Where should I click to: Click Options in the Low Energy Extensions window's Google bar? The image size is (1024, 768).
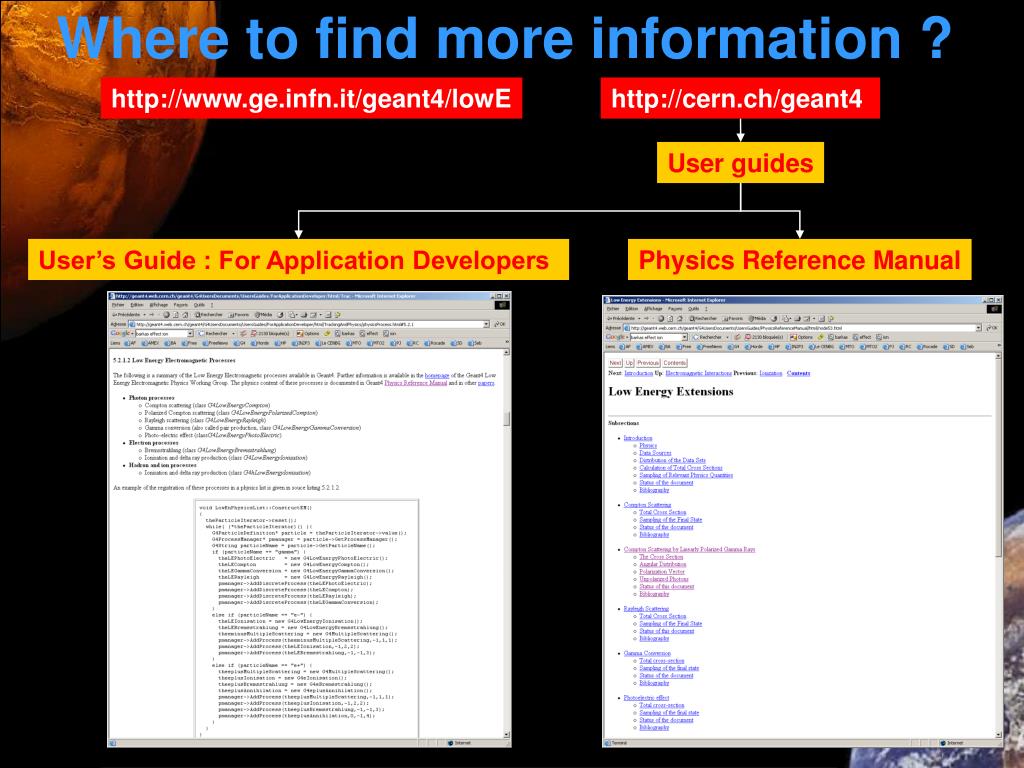(801, 337)
